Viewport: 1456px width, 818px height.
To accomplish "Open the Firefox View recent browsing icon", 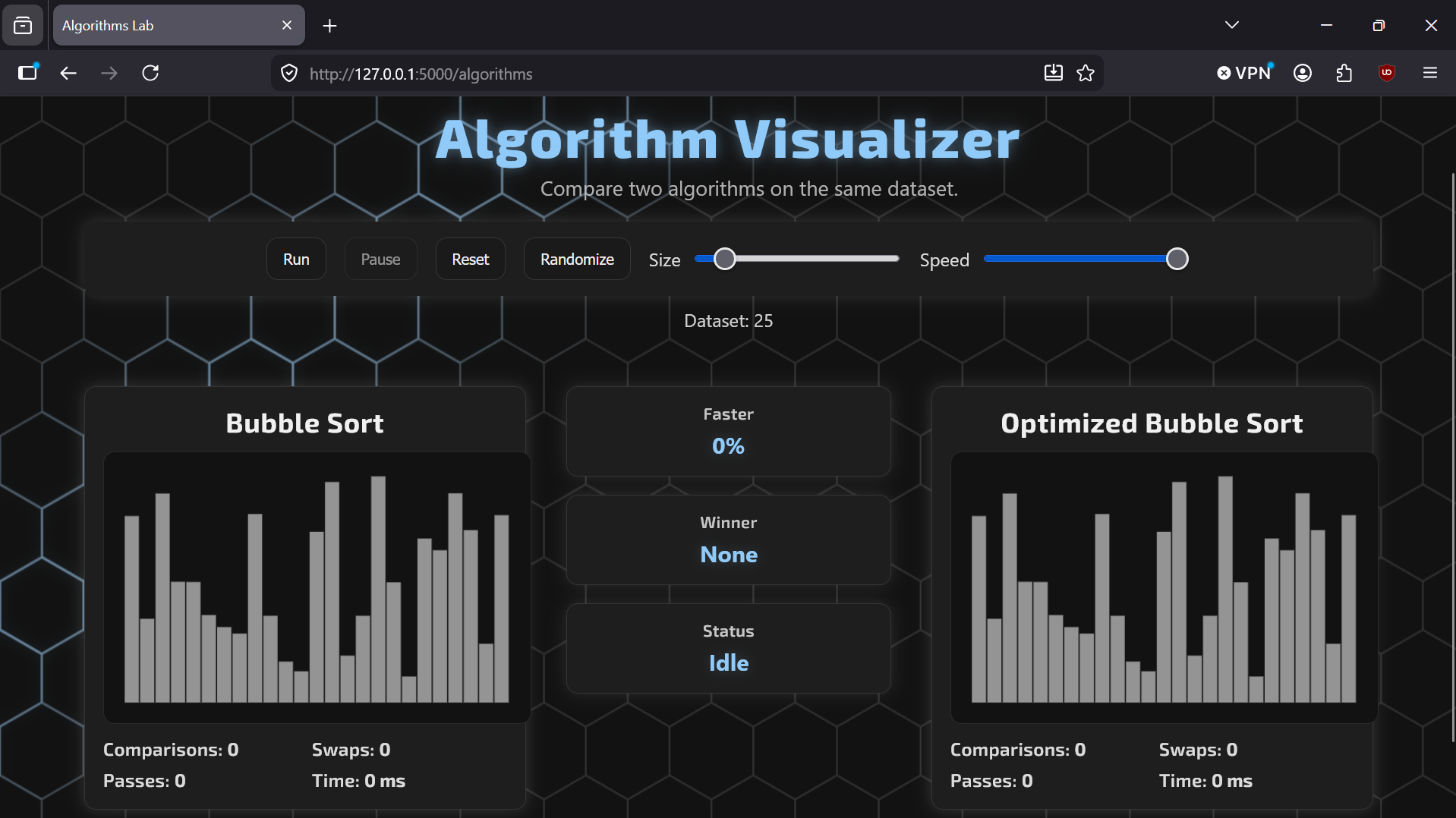I will [x=23, y=26].
